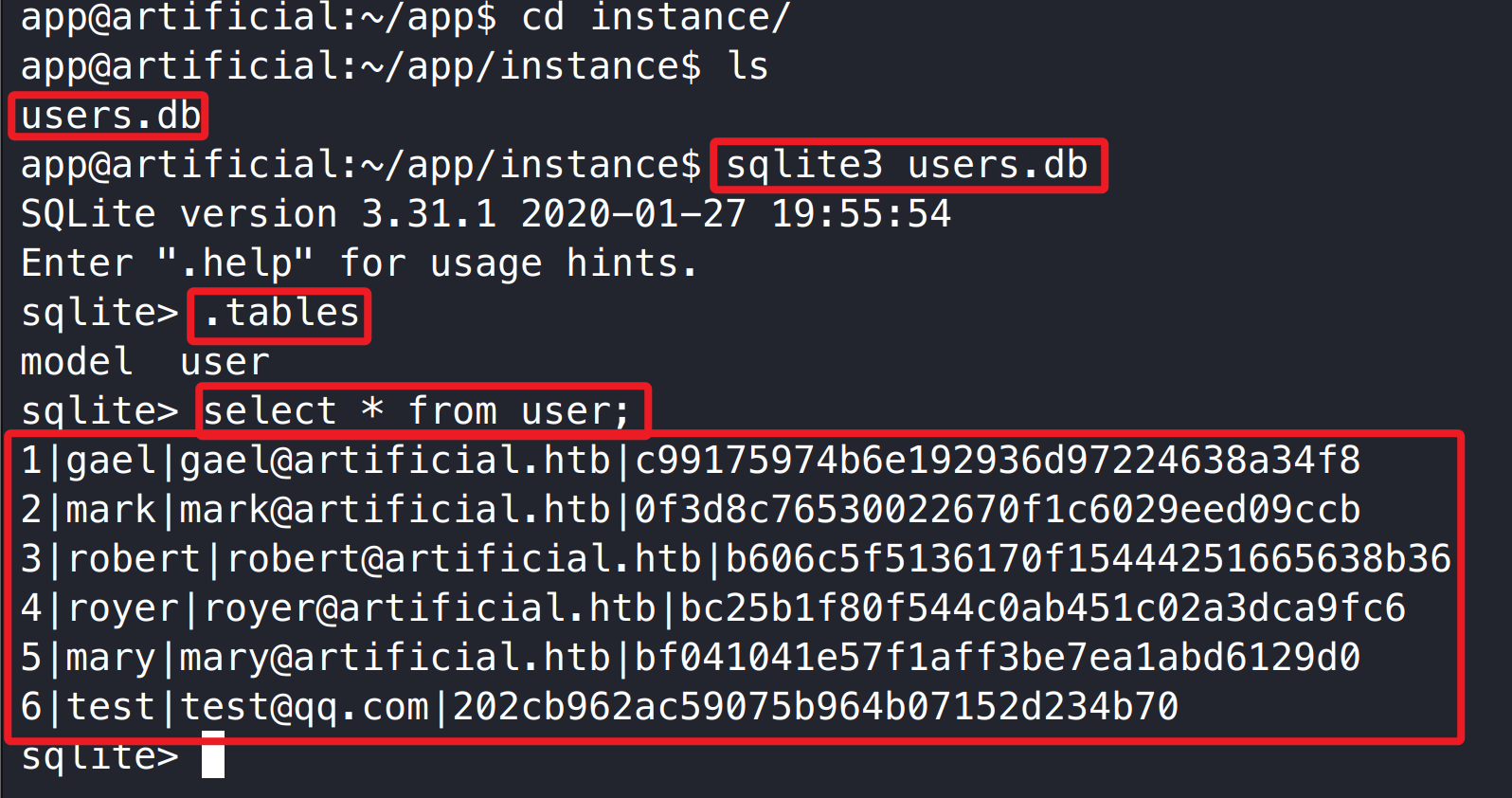Click the highlighted sqlite3 users.db command
1512x798 pixels.
point(906,165)
